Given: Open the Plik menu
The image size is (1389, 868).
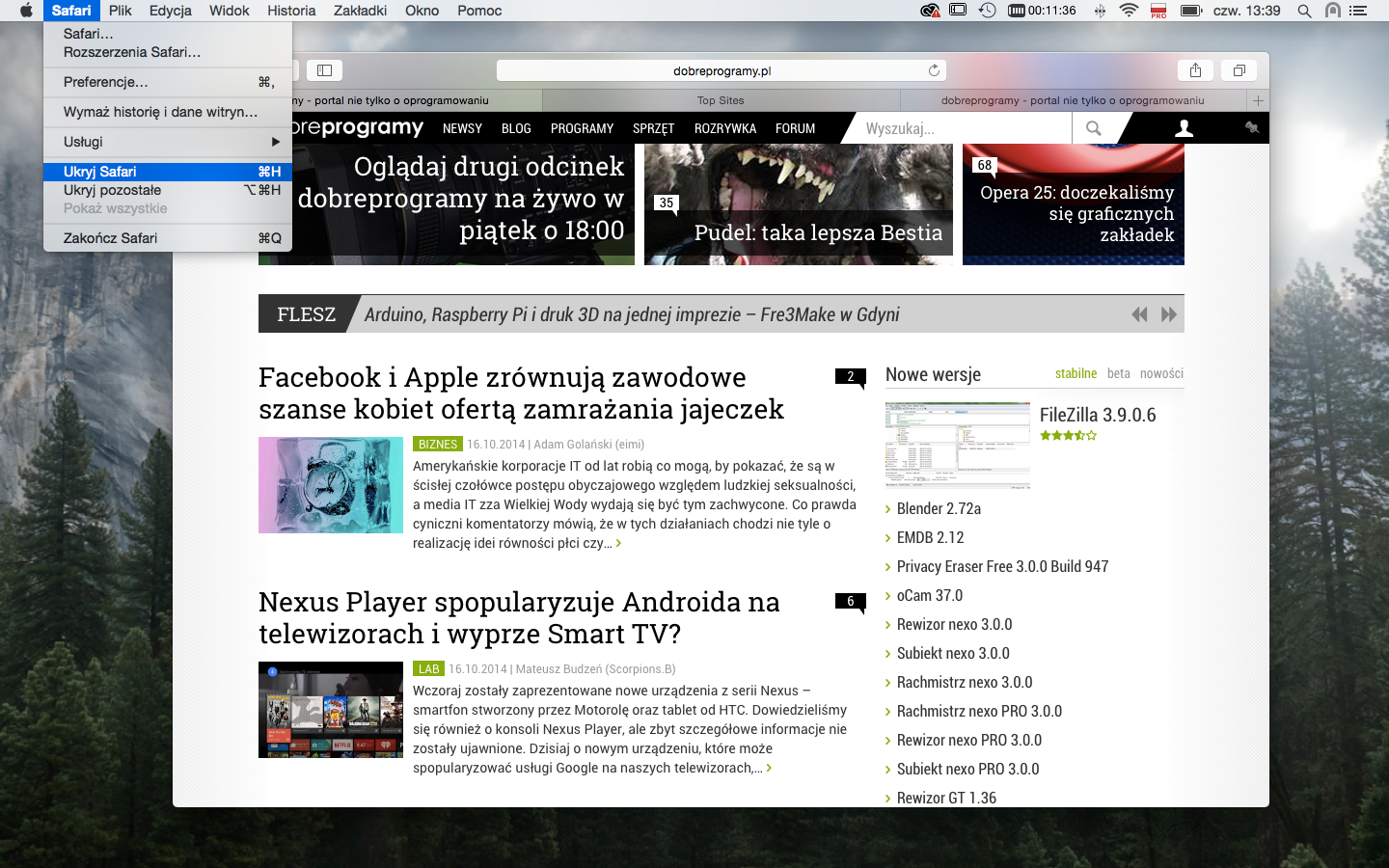Looking at the screenshot, I should pos(121,11).
